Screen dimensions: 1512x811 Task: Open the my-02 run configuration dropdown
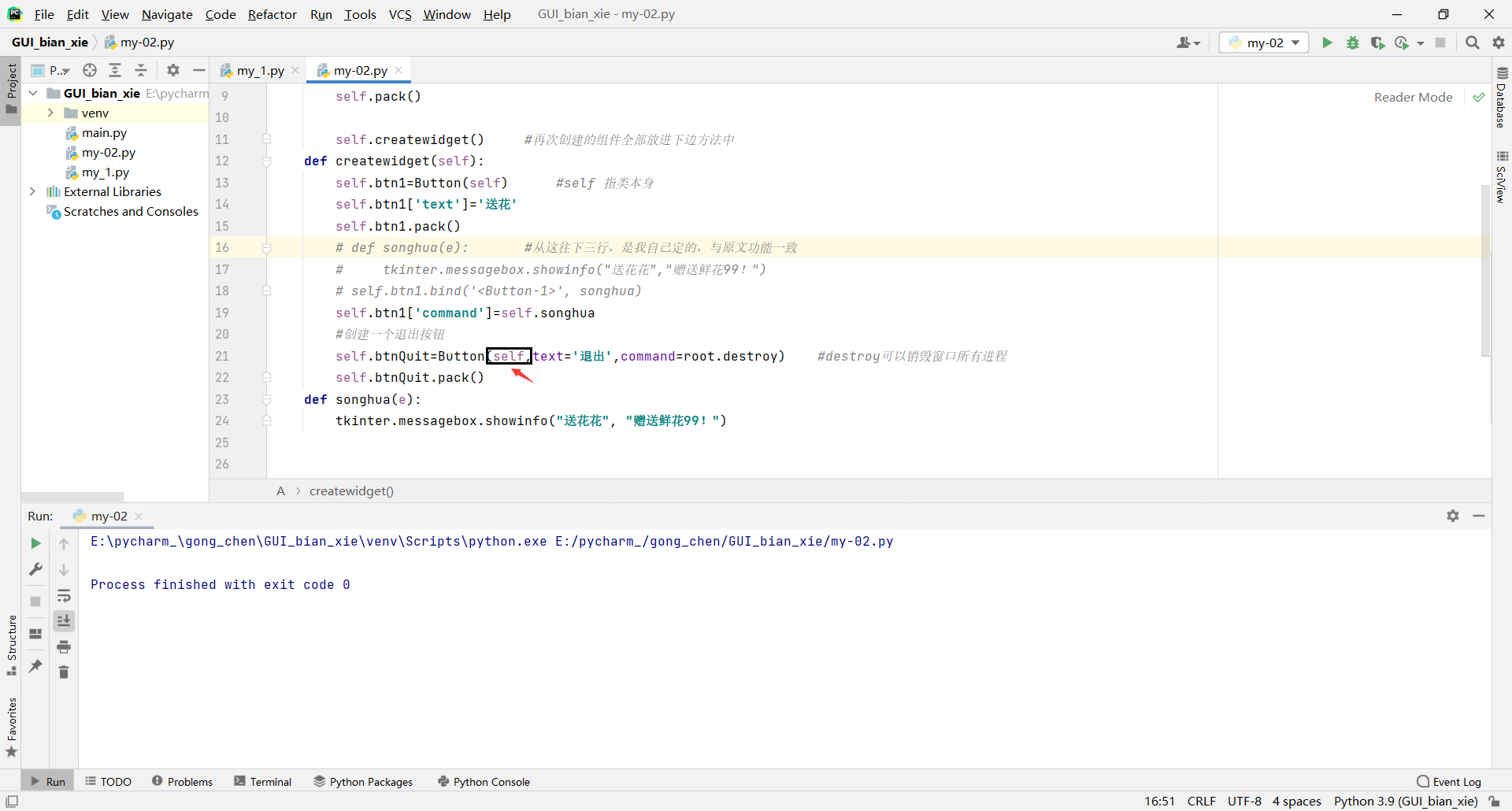1264,43
